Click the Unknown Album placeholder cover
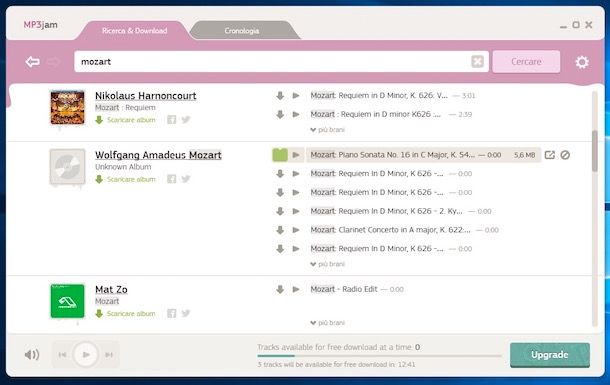The height and width of the screenshot is (385, 610). [67, 167]
